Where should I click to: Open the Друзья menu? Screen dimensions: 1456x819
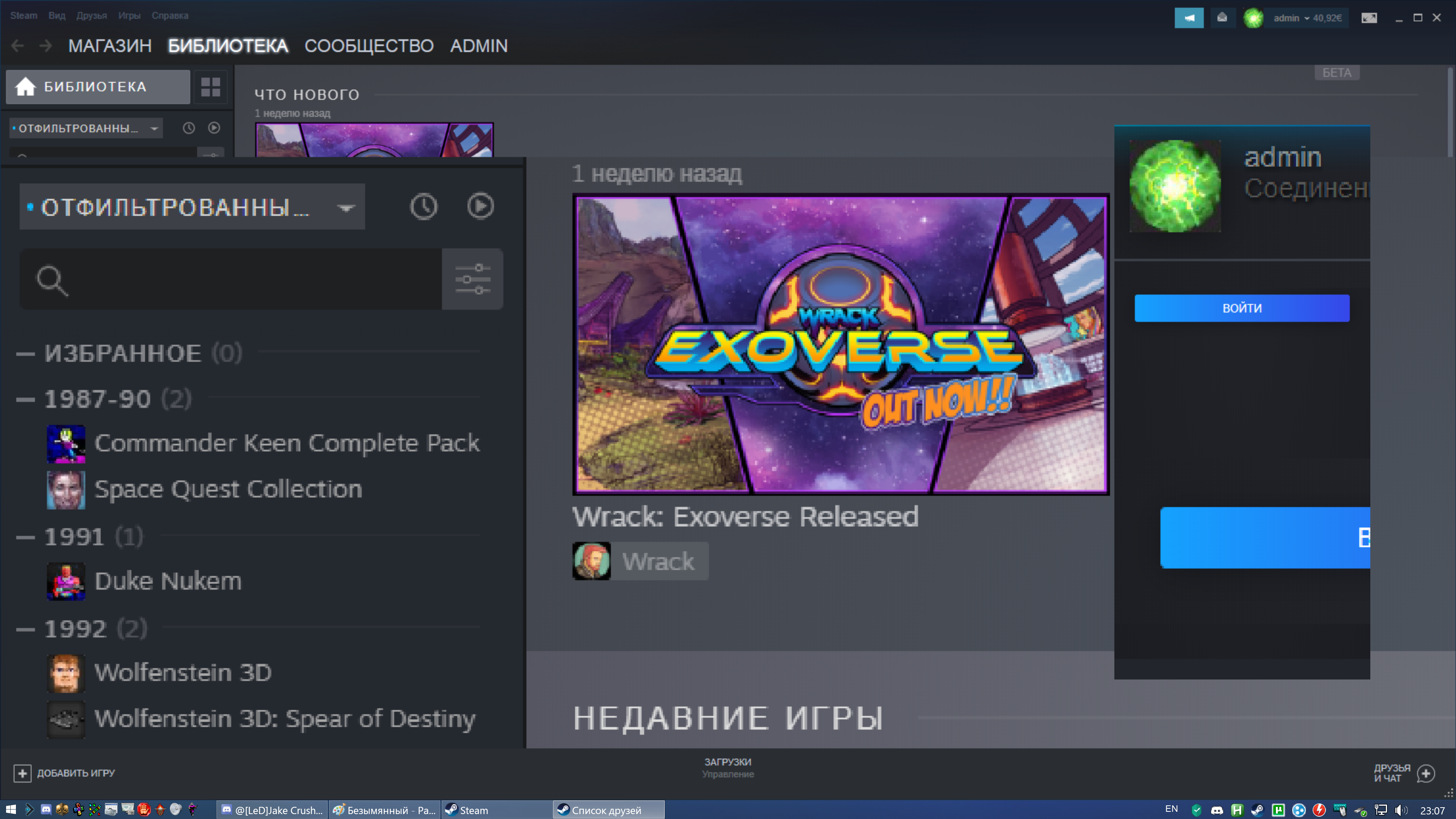(x=91, y=15)
